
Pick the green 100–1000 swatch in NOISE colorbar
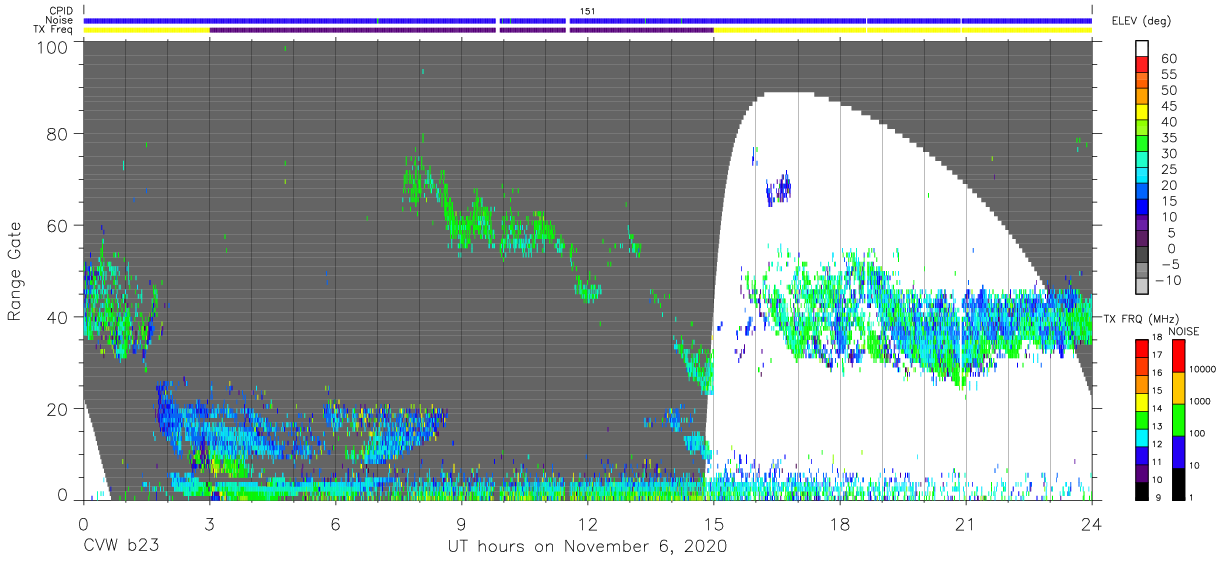pyautogui.click(x=1177, y=418)
